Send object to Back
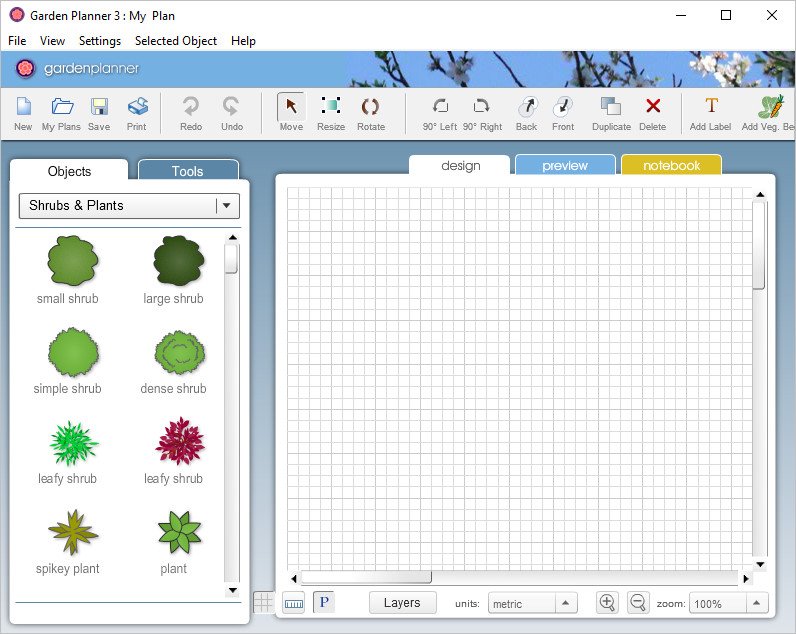 click(527, 112)
